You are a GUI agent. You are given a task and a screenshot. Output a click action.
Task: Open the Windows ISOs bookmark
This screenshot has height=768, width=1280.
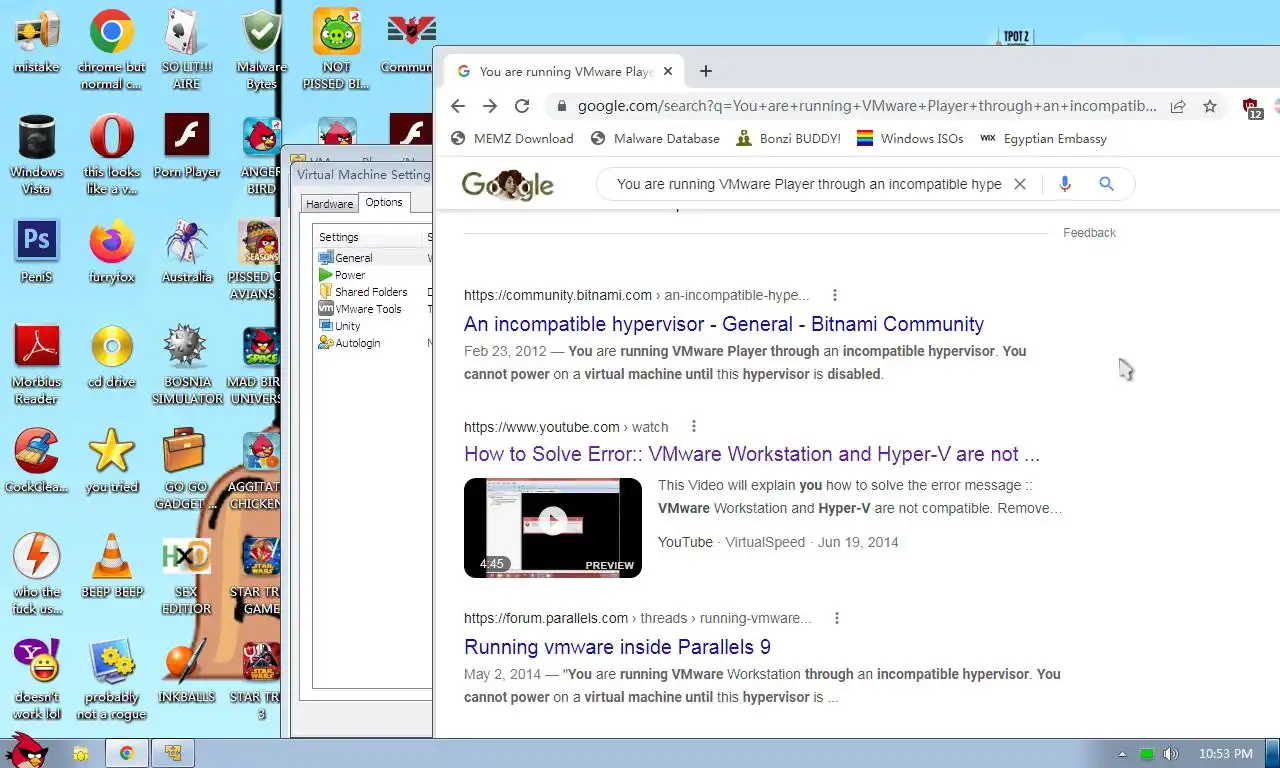pyautogui.click(x=910, y=139)
